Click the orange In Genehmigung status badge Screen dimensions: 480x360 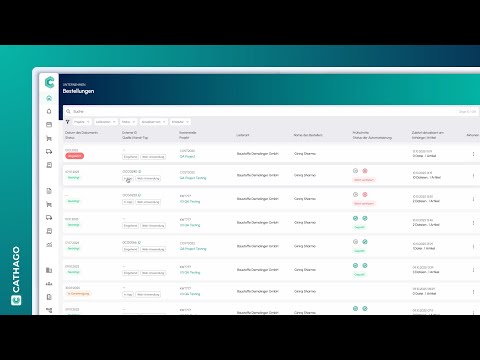[78, 294]
